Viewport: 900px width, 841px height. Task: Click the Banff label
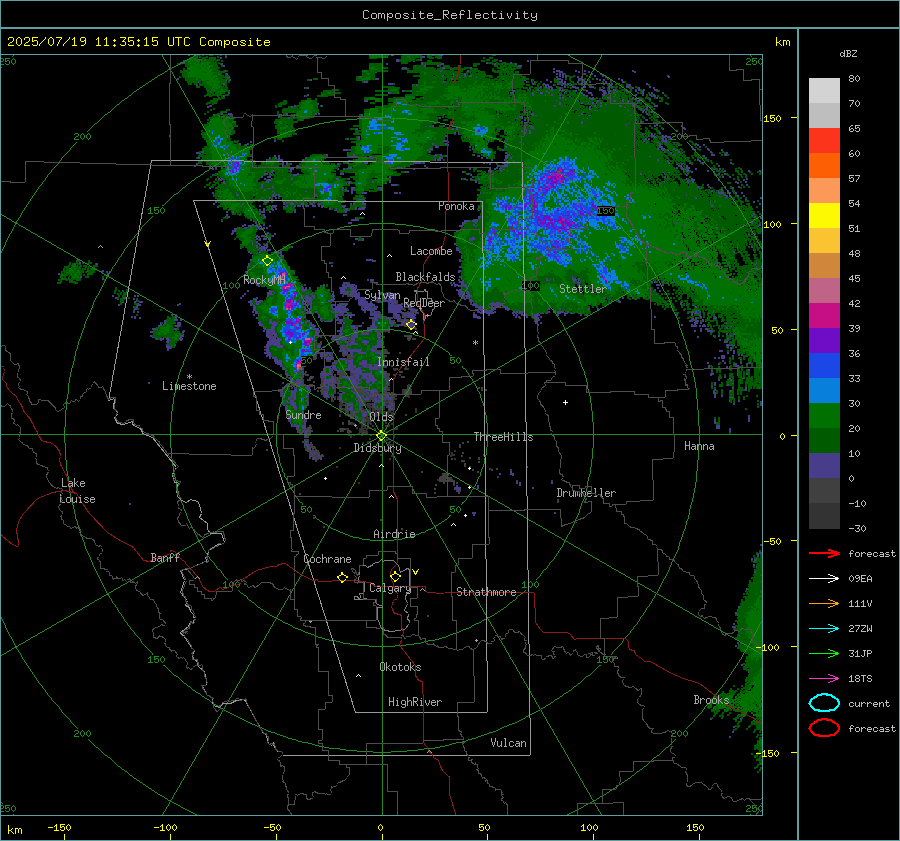point(165,557)
